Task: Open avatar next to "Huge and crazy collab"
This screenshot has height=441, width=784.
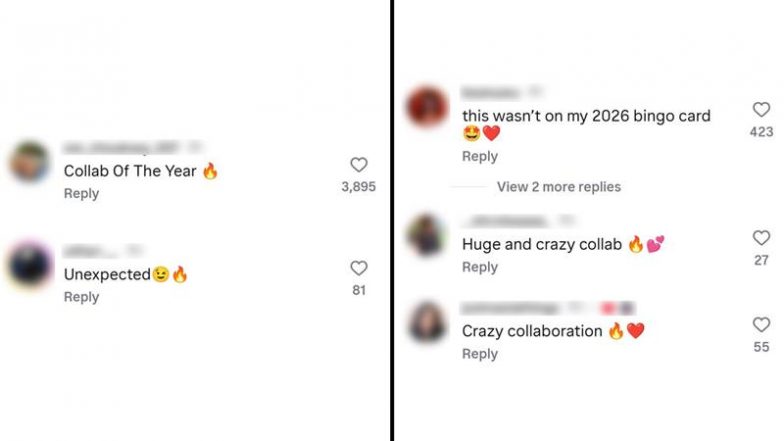Action: pyautogui.click(x=428, y=236)
